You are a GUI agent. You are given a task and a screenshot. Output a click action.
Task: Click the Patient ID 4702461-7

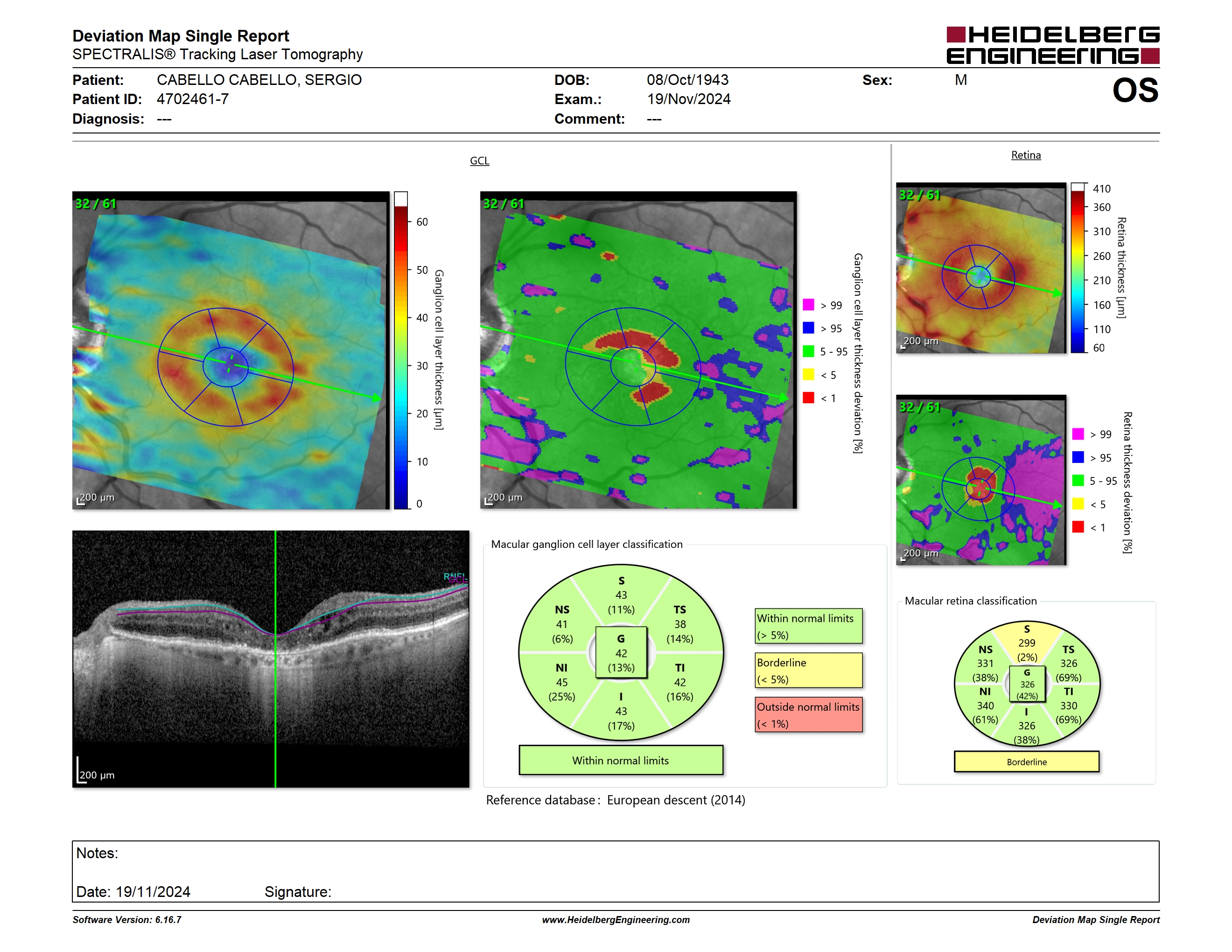point(192,99)
